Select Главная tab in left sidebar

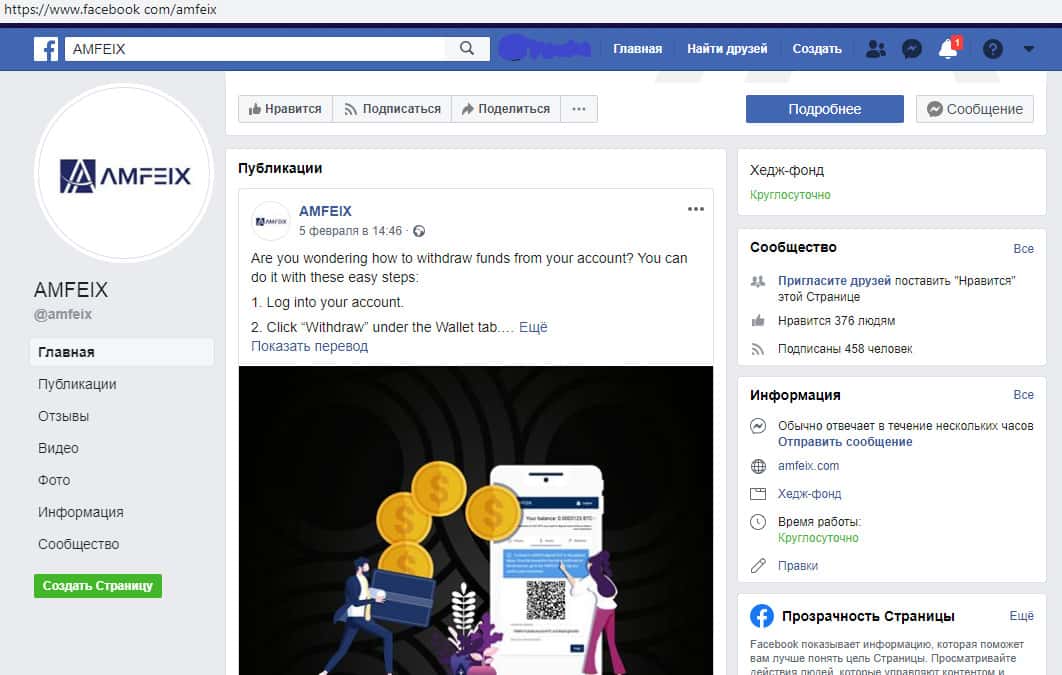[122, 352]
